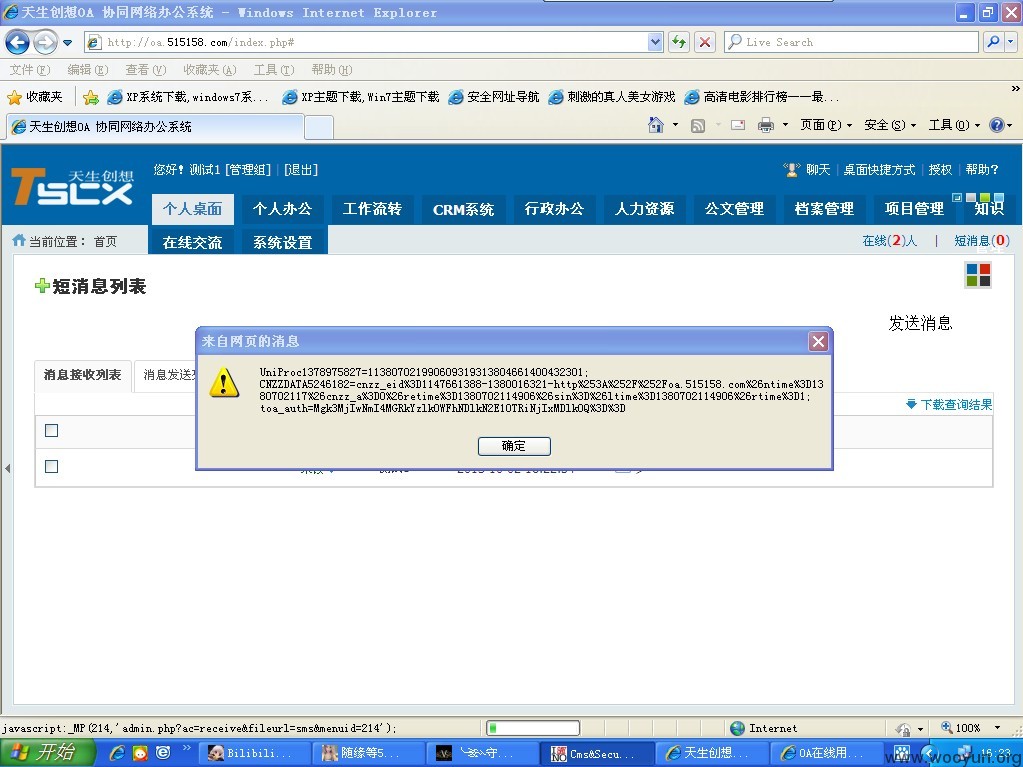Click the TSCX 天生创想 logo
Screen dimensions: 1023x767
point(72,187)
